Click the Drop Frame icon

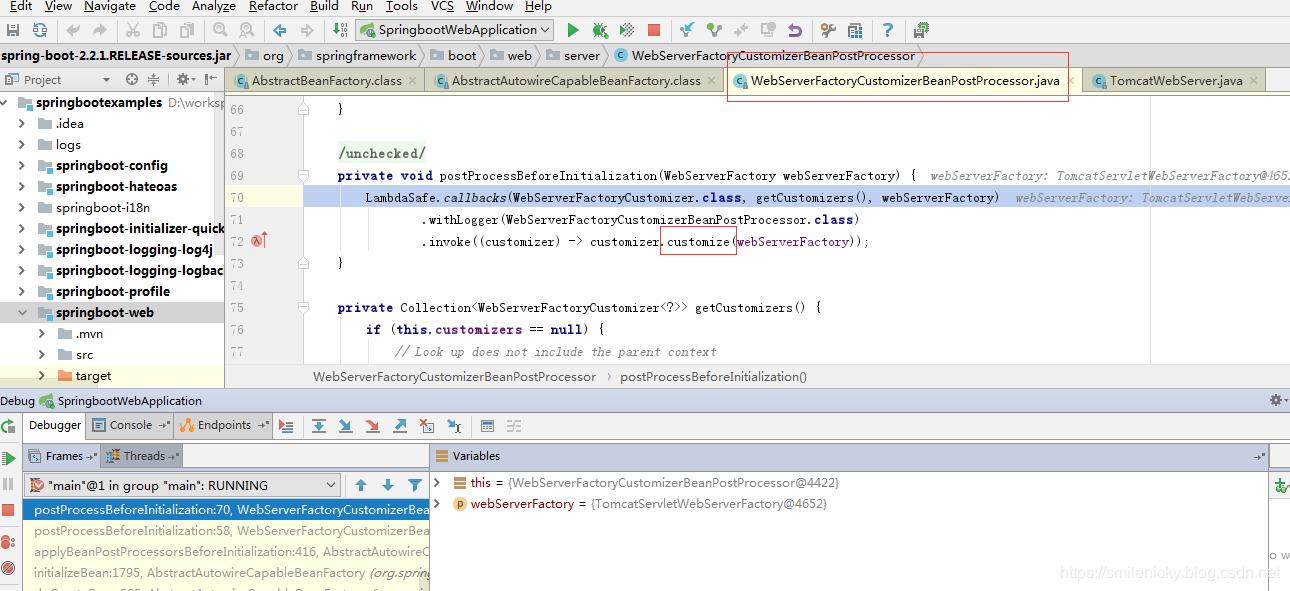427,426
